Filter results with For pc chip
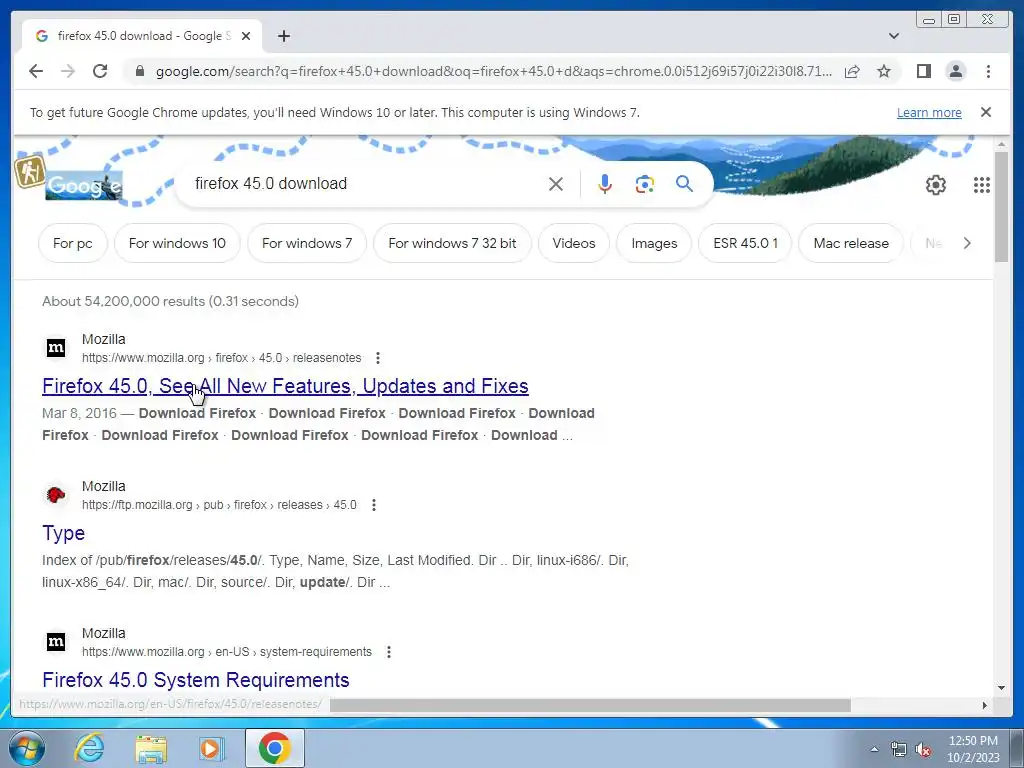Viewport: 1024px width, 768px height. coord(72,243)
